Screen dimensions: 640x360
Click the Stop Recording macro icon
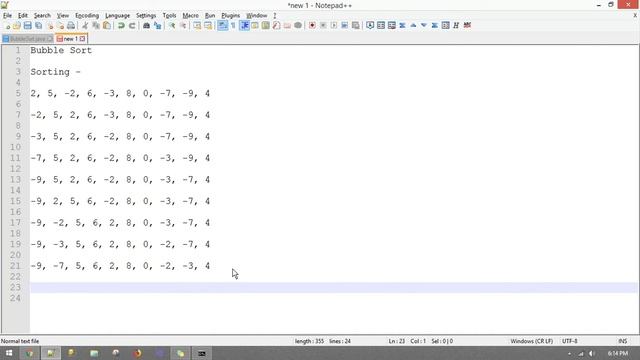pos(323,26)
